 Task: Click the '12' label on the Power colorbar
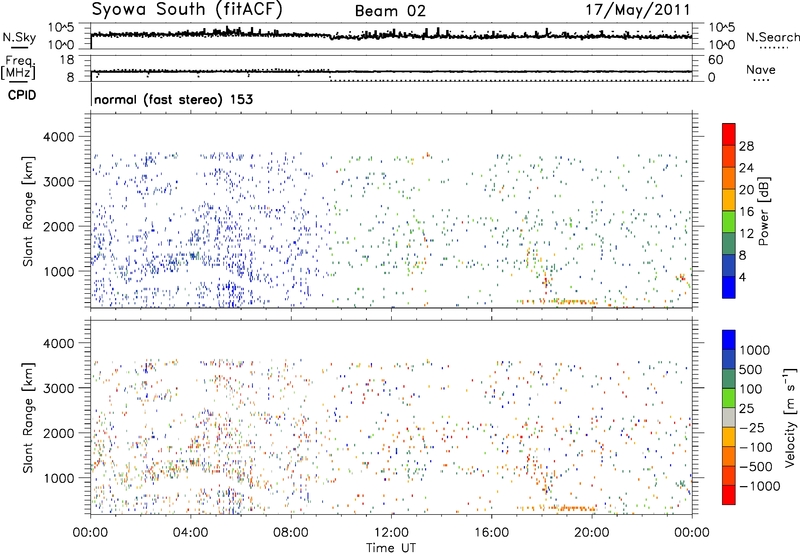click(x=746, y=234)
